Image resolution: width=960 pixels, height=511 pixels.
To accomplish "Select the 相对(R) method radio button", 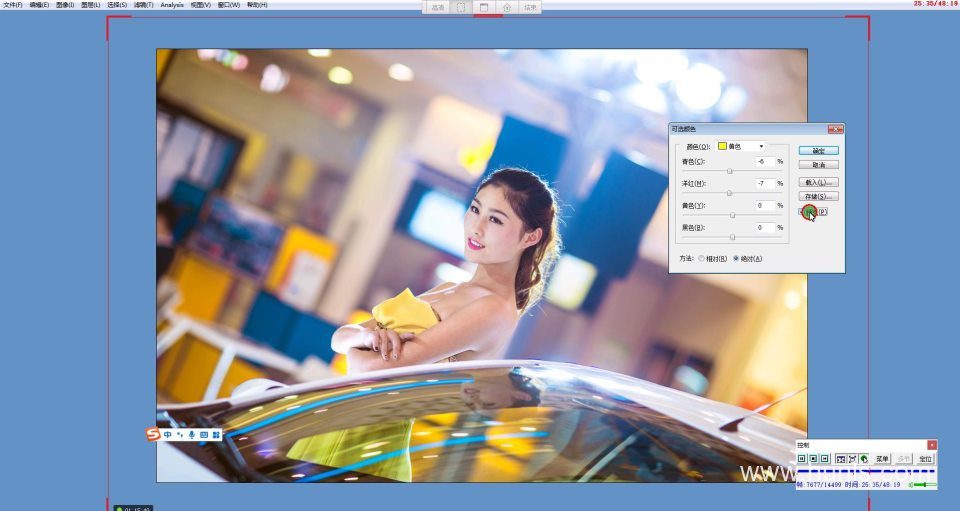I will [701, 258].
